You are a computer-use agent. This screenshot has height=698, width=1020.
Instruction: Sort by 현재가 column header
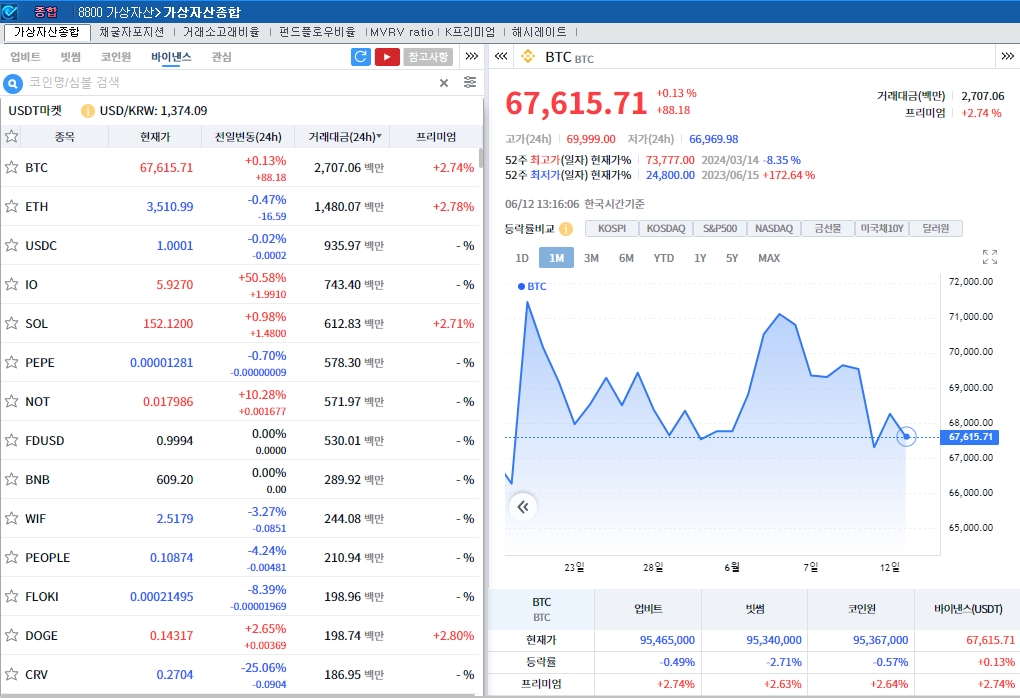155,137
